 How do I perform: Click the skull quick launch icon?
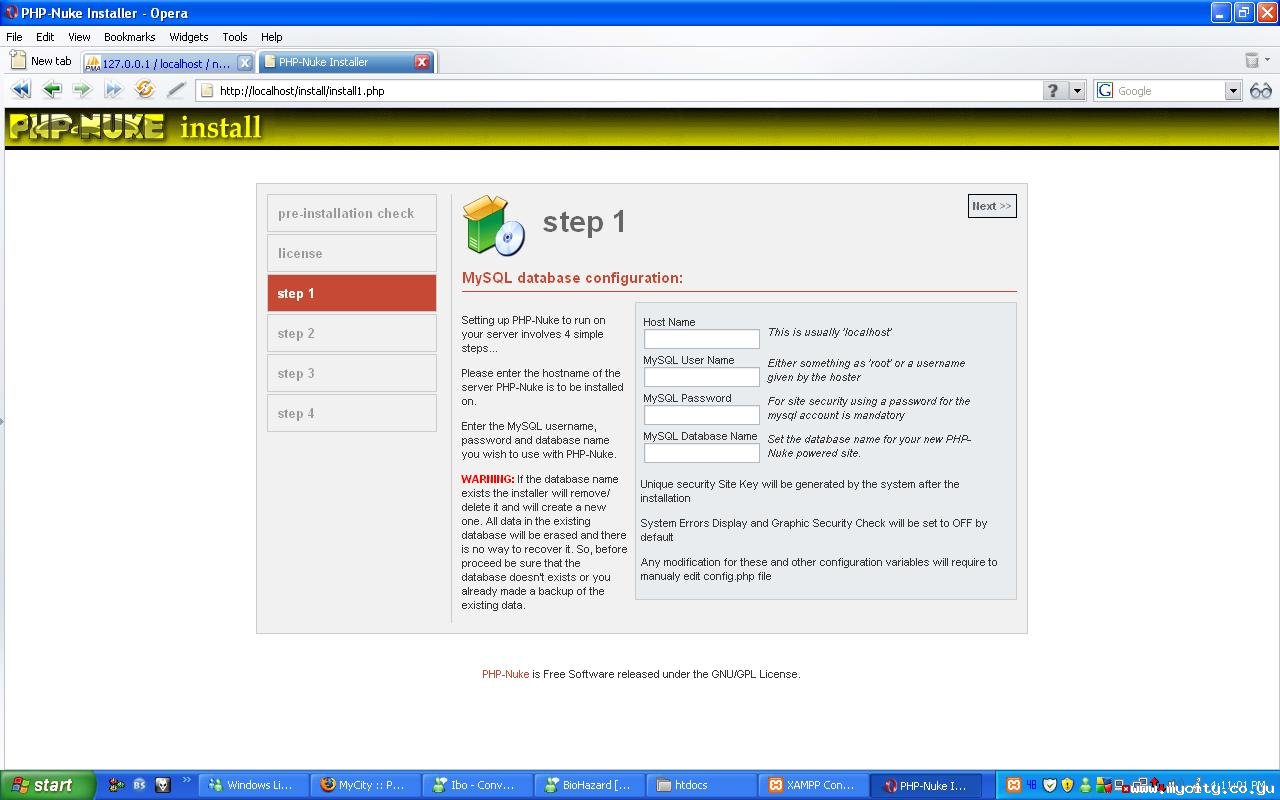click(x=163, y=785)
